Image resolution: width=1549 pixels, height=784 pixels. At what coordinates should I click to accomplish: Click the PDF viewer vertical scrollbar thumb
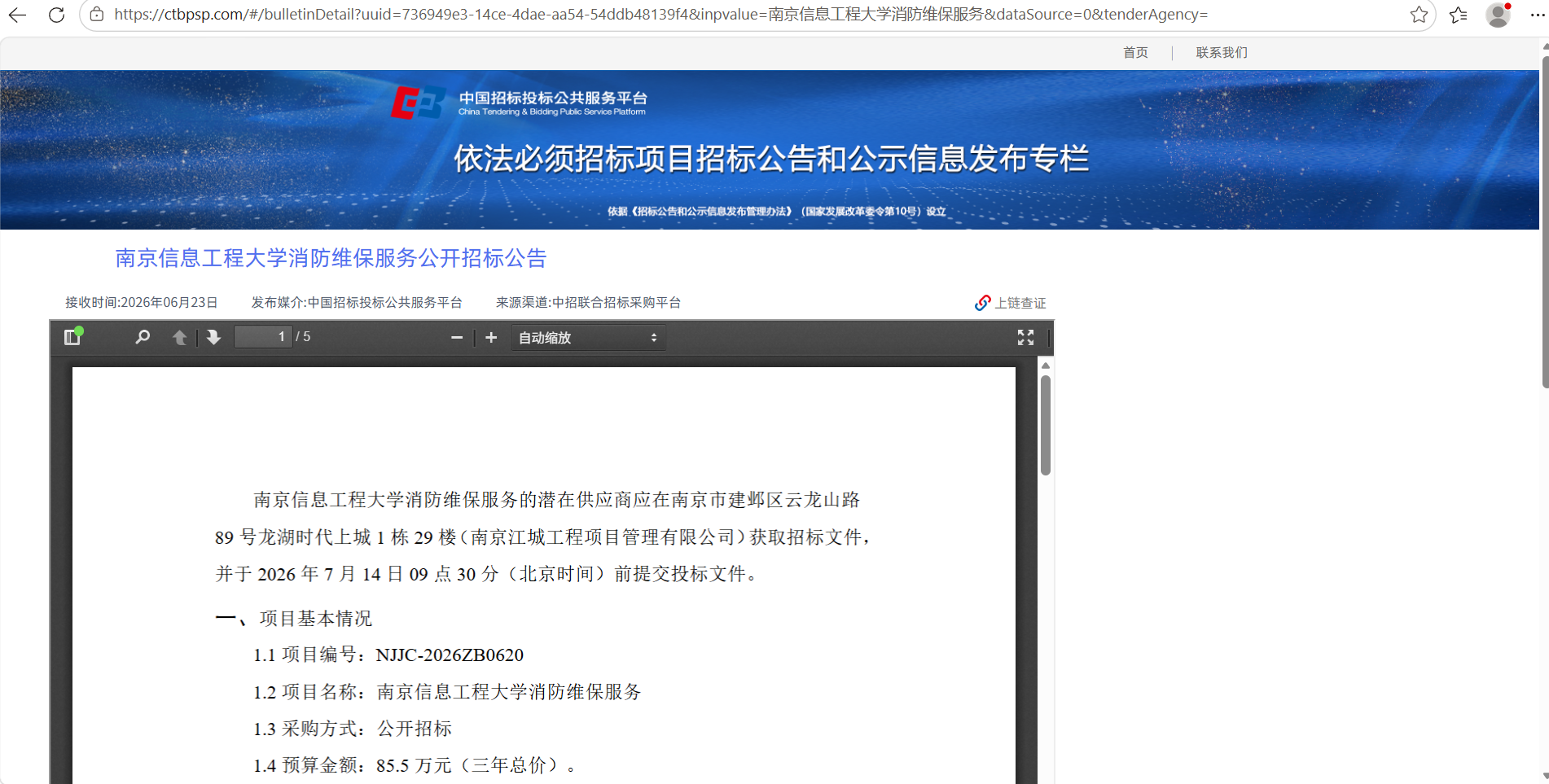point(1046,425)
